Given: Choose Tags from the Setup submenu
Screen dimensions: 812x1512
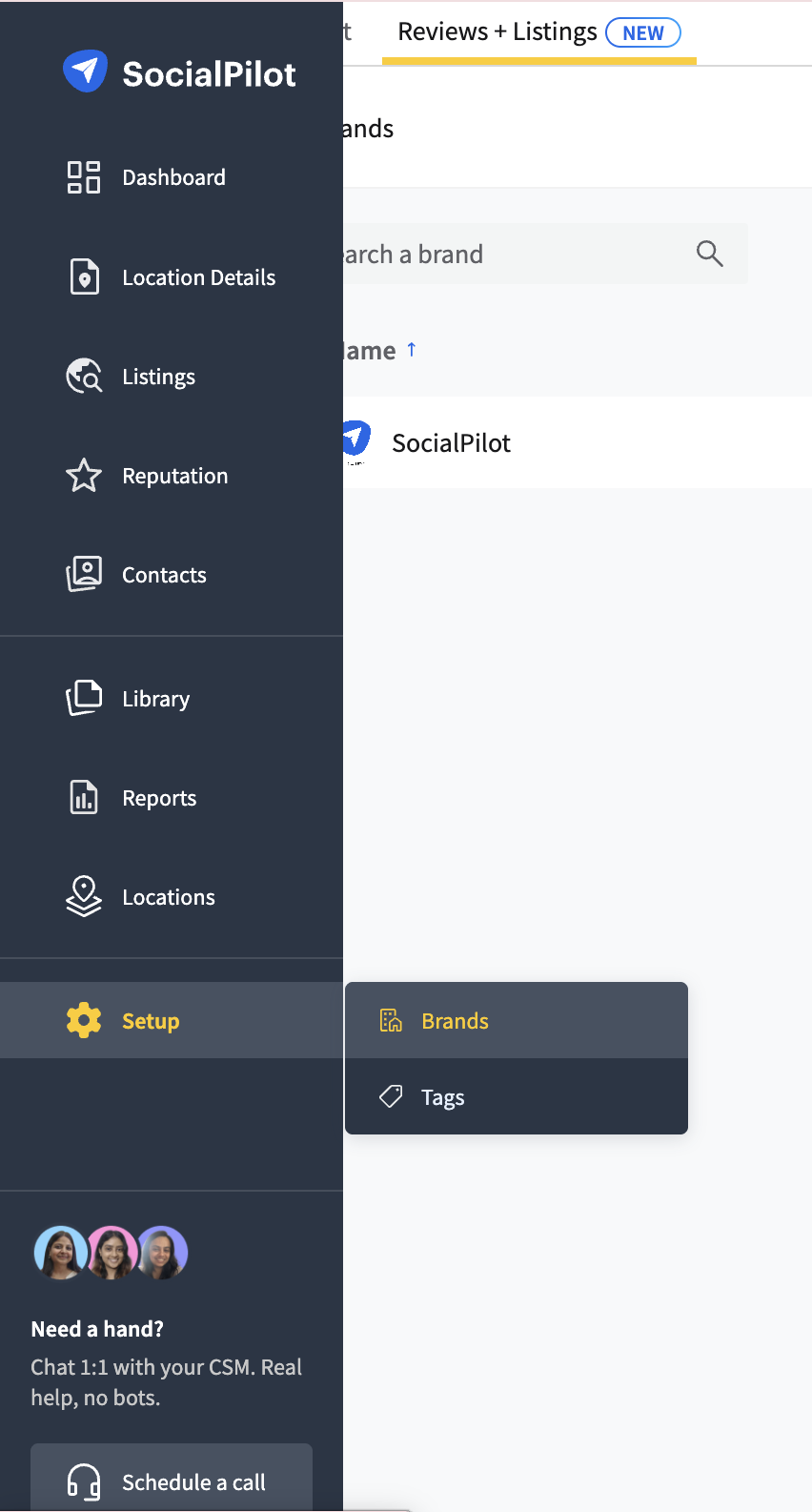Looking at the screenshot, I should 517,1096.
